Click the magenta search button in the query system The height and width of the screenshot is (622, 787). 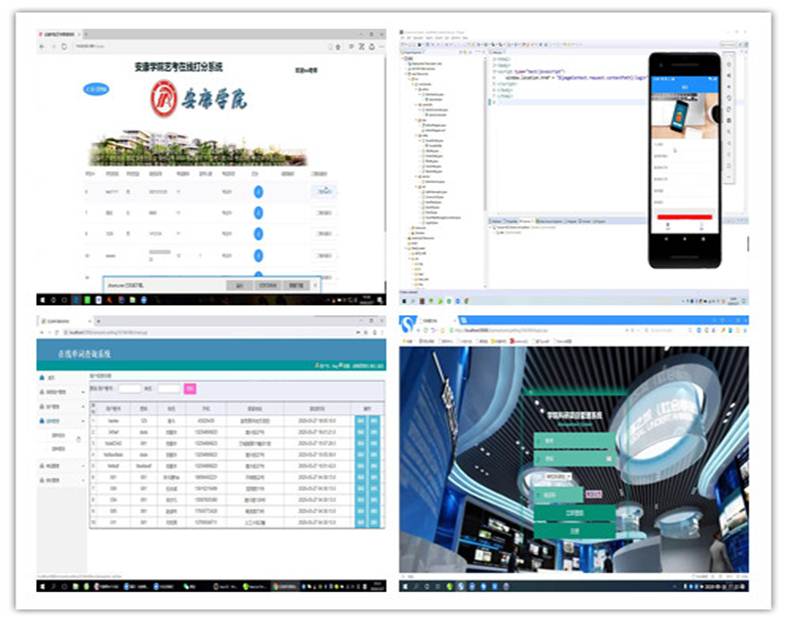coord(190,388)
